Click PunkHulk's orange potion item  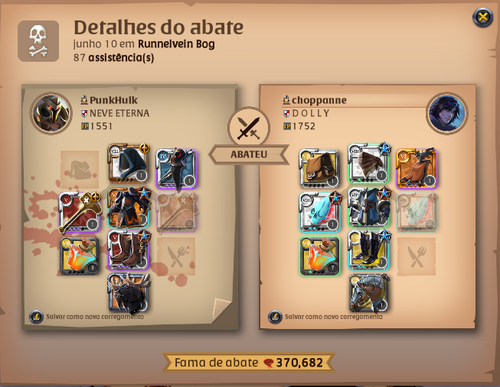[80, 256]
